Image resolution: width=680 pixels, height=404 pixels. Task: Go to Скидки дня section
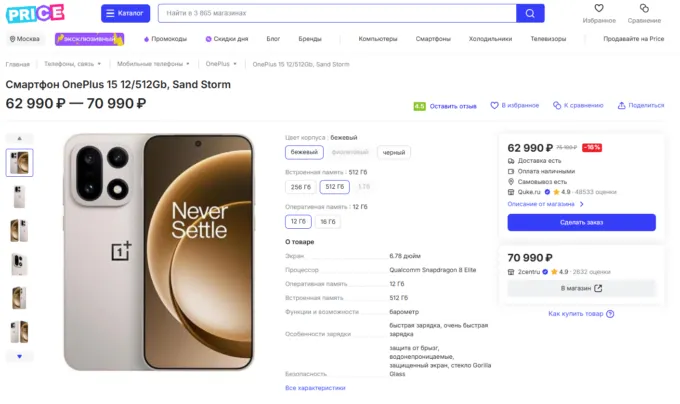point(227,39)
